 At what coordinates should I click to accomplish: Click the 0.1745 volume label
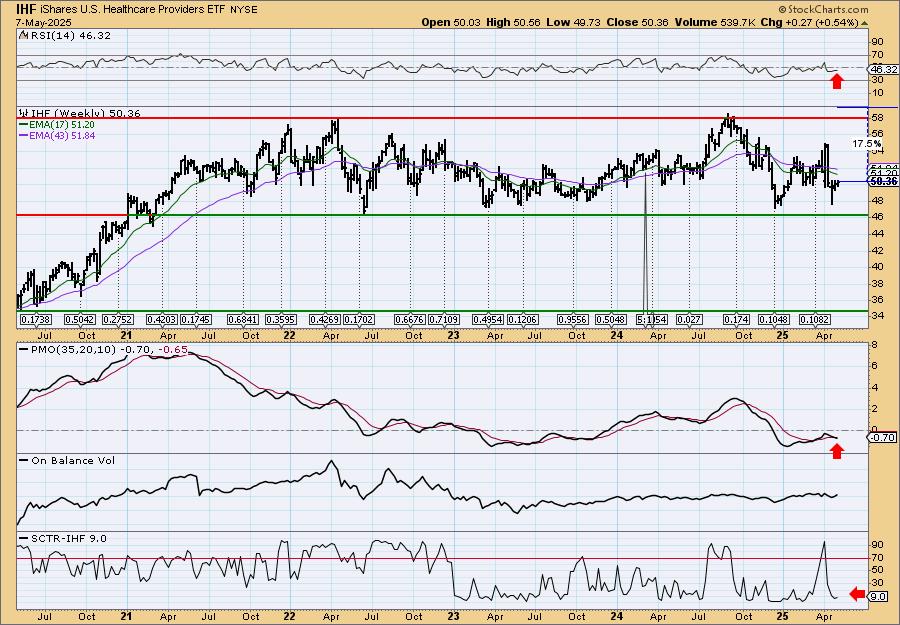[196, 319]
